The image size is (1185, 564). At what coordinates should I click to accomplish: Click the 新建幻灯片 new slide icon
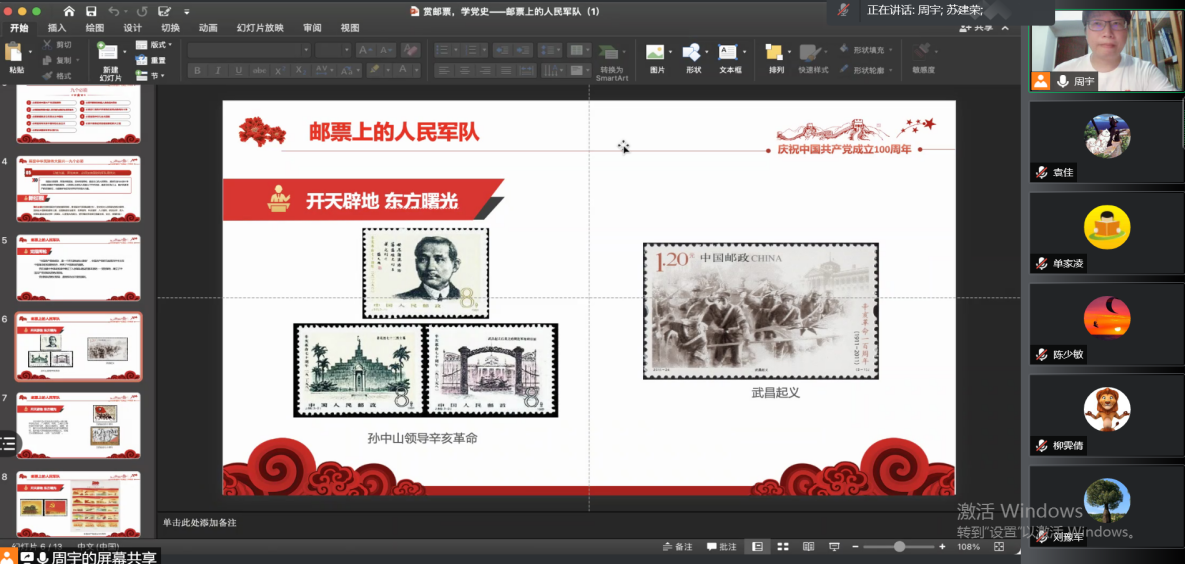tap(108, 51)
